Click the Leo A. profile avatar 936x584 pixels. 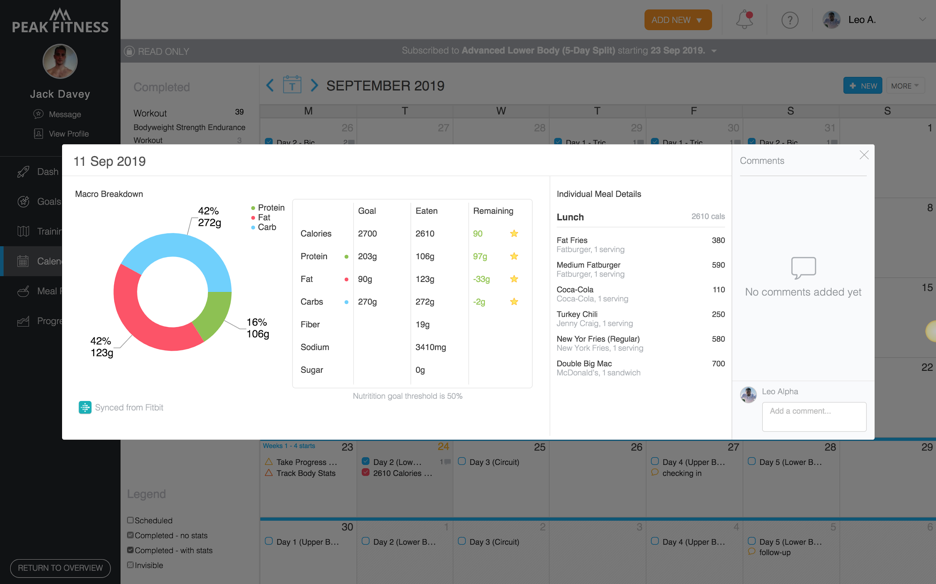832,20
